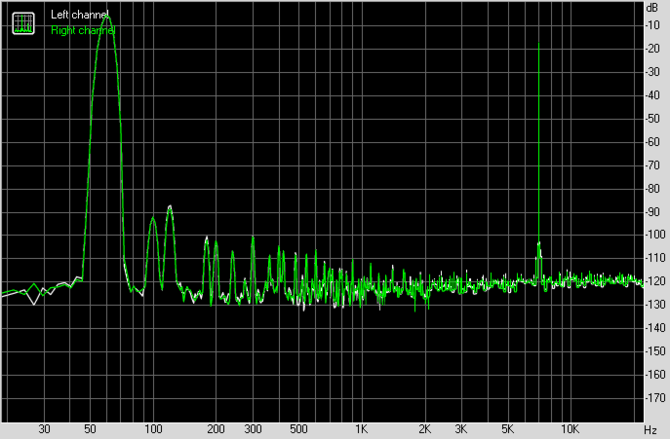Click the '2K' frequency label

425,429
